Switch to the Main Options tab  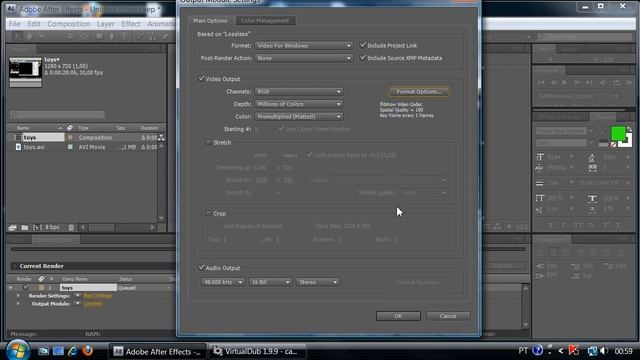click(x=210, y=20)
